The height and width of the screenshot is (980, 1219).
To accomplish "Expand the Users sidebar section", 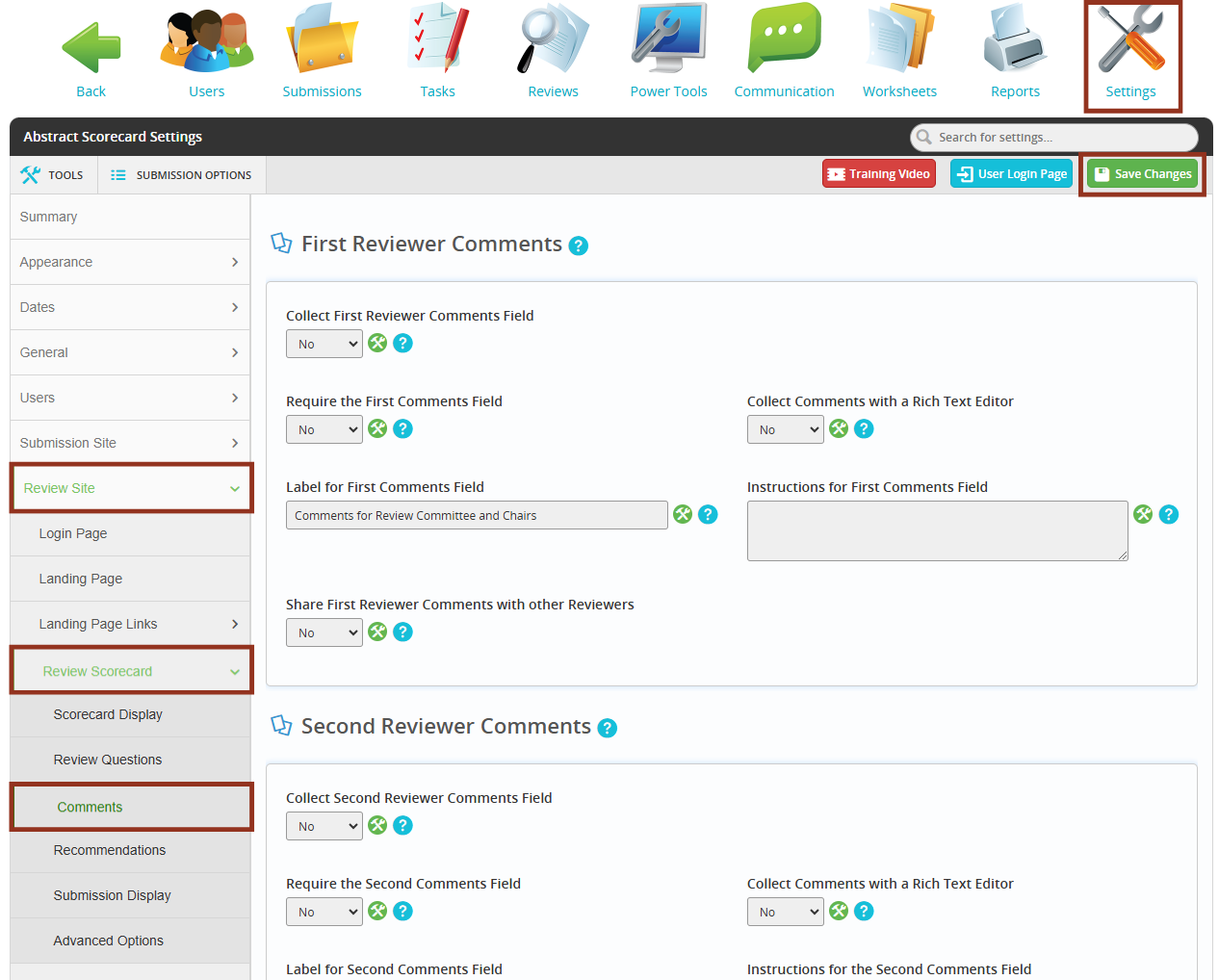I will [130, 398].
